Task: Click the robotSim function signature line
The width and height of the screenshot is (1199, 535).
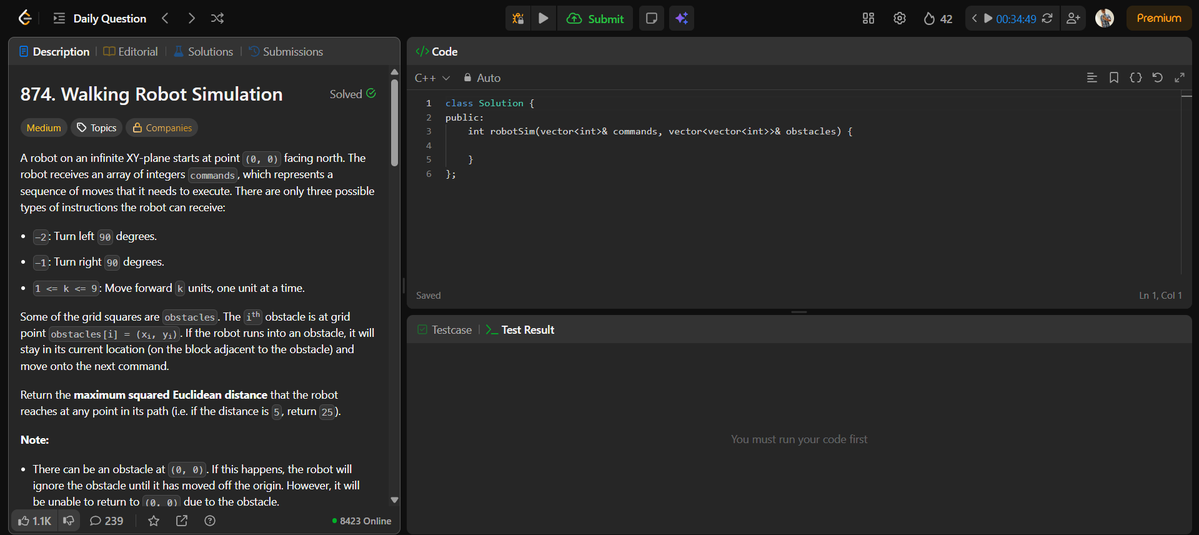Action: point(660,131)
